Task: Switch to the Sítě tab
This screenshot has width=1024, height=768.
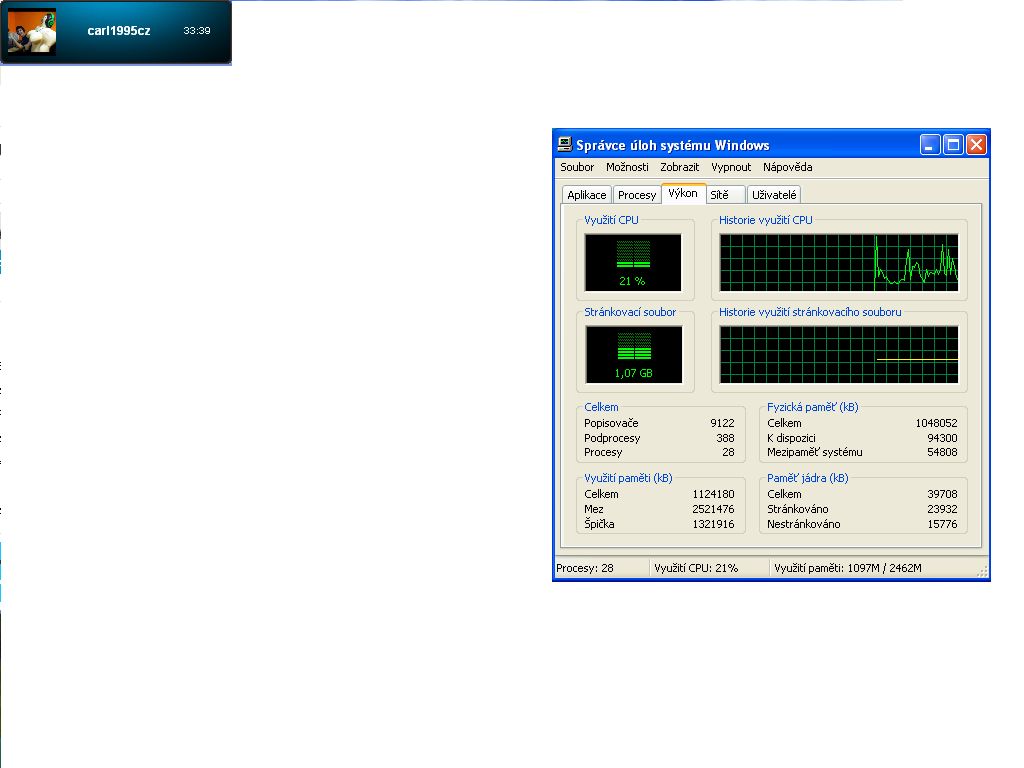Action: click(725, 195)
